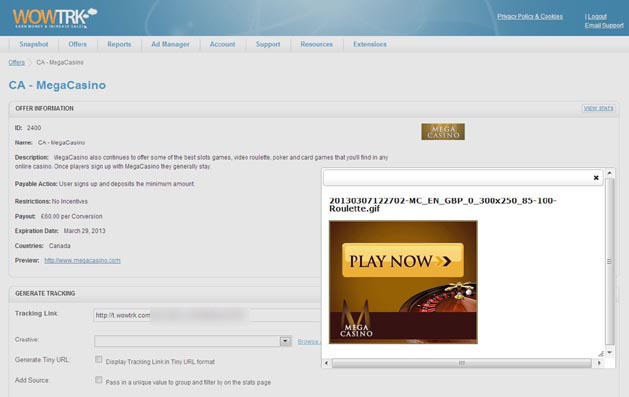Click horizontal scrollbar left arrow
Viewport: 629px width, 397px height.
coord(326,363)
